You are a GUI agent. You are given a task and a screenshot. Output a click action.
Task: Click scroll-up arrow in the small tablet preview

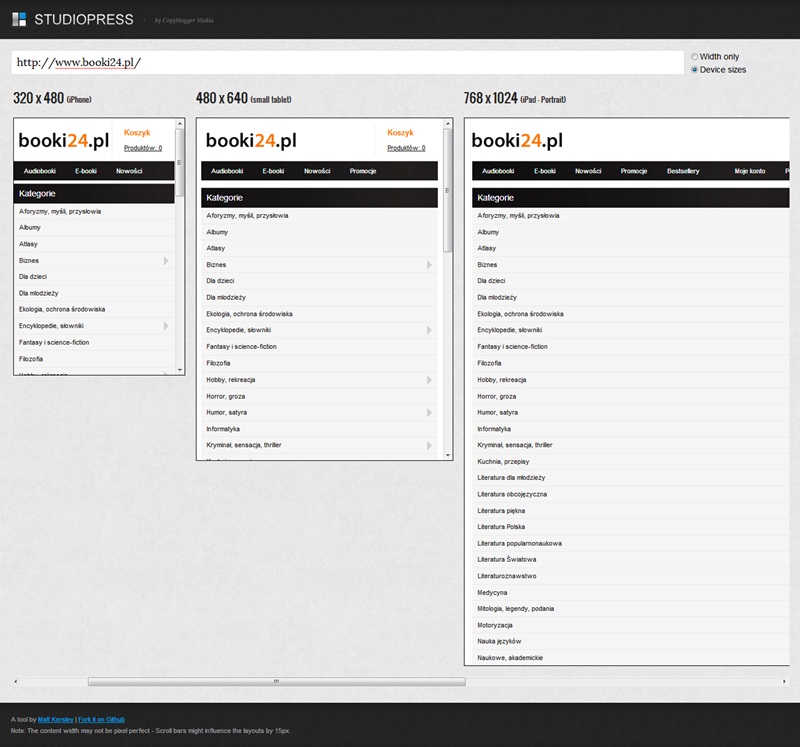pyautogui.click(x=447, y=125)
